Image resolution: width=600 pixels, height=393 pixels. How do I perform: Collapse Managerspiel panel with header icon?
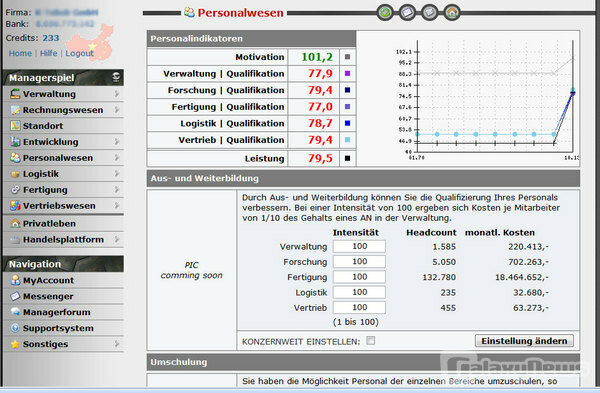(116, 77)
